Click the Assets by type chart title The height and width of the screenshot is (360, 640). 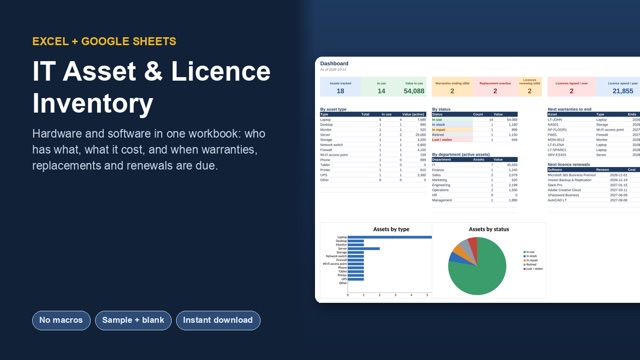click(x=391, y=229)
